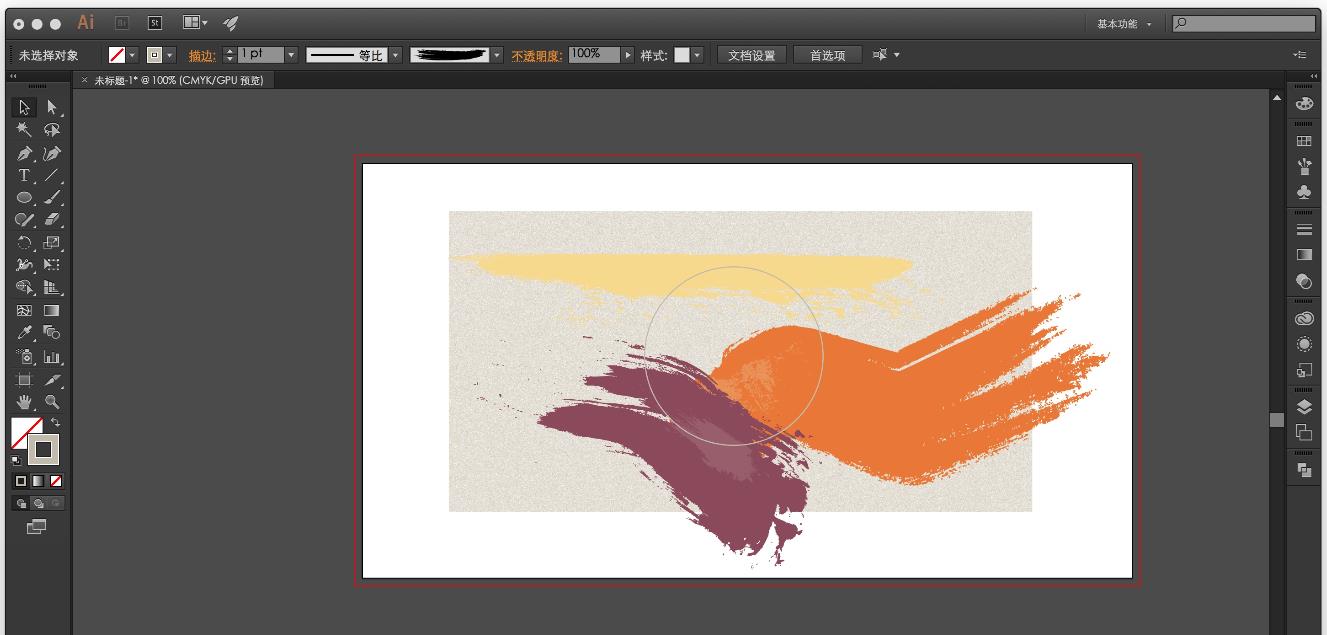Toggle to None for the fill

click(x=54, y=481)
